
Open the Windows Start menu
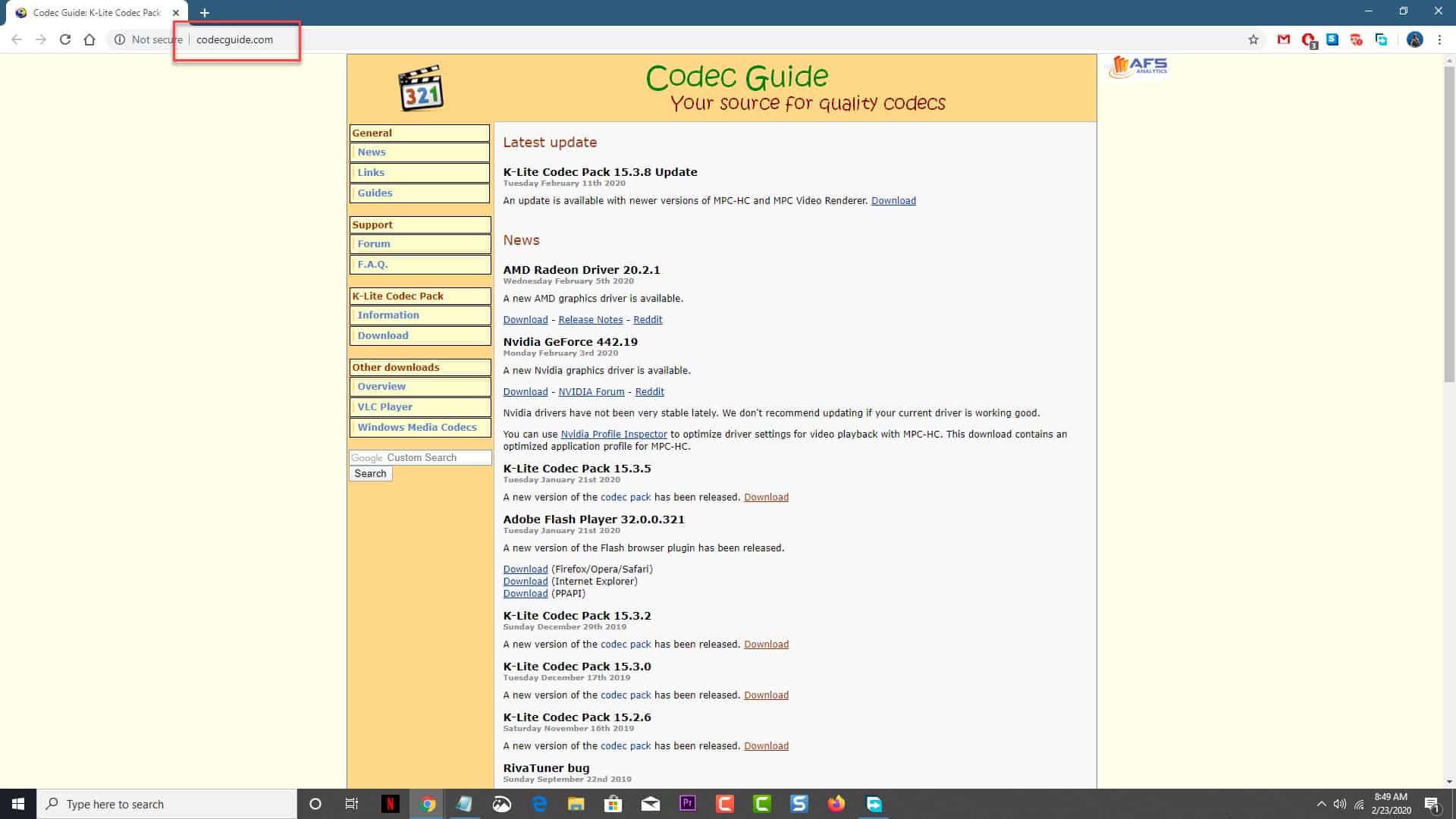18,804
